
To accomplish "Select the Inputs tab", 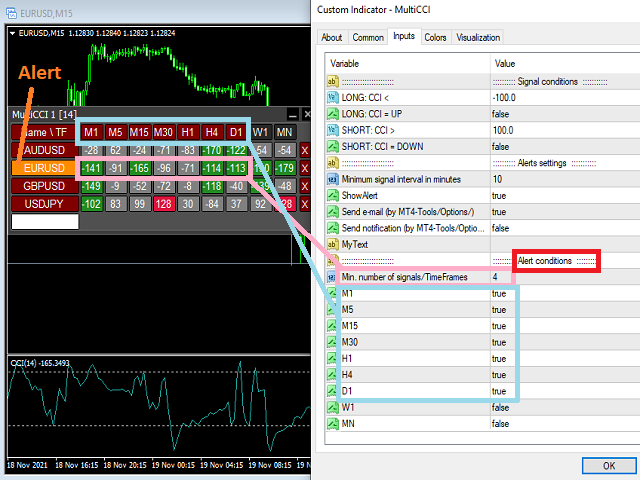I will tap(404, 36).
